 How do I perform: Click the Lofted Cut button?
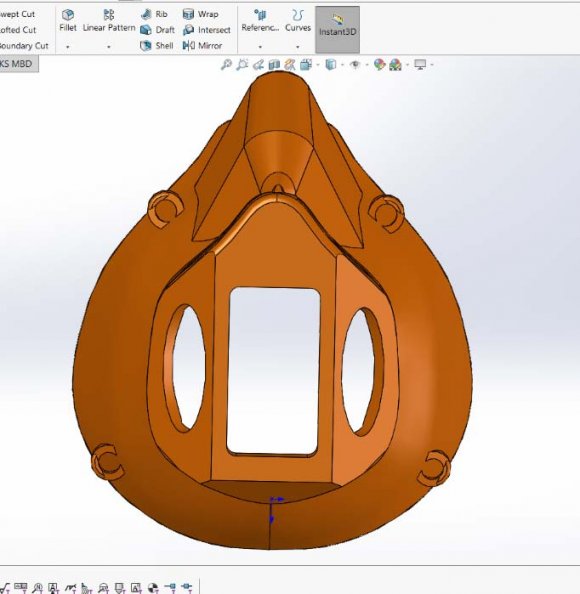coord(18,30)
